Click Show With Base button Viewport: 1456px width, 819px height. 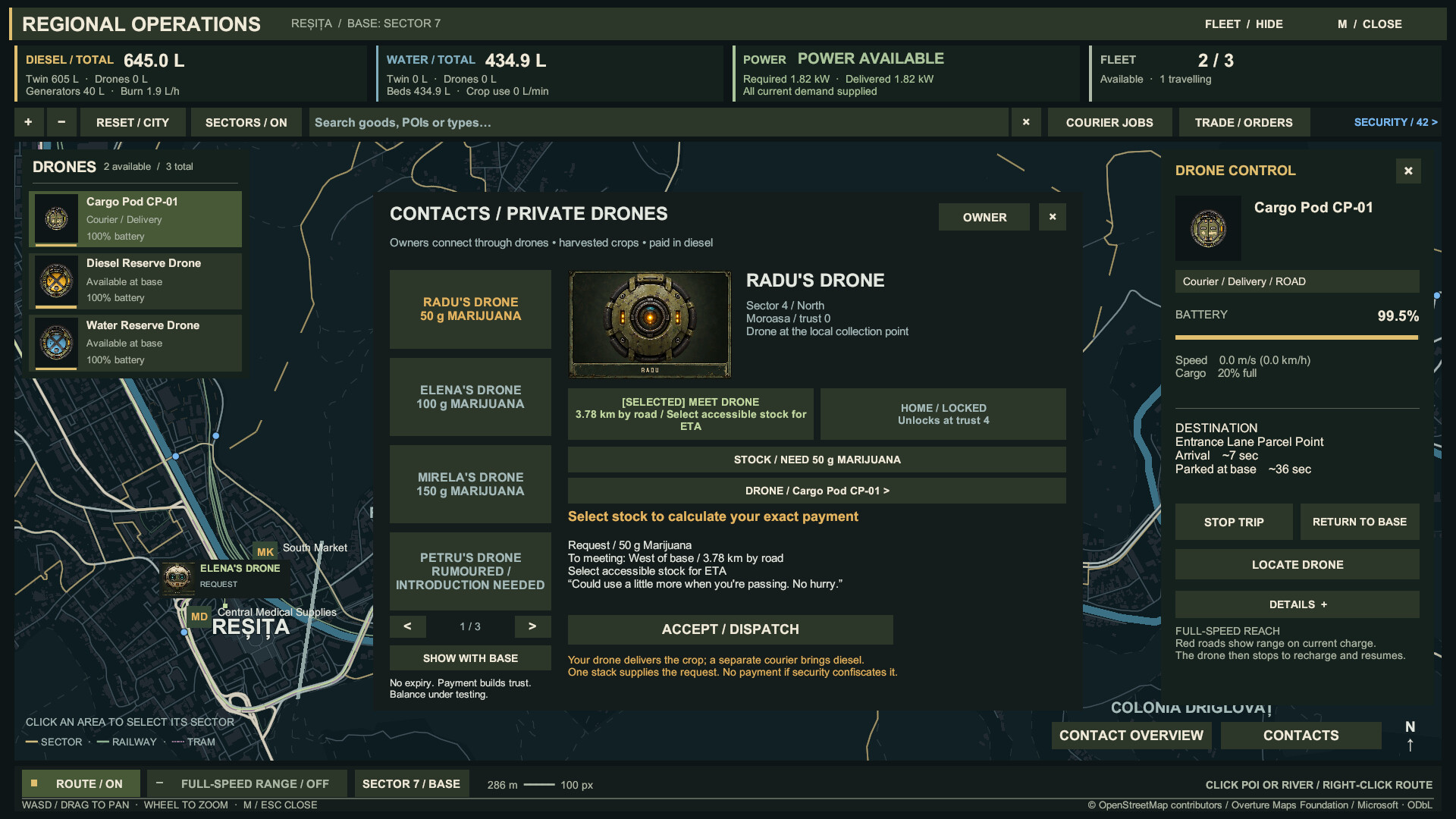(470, 658)
